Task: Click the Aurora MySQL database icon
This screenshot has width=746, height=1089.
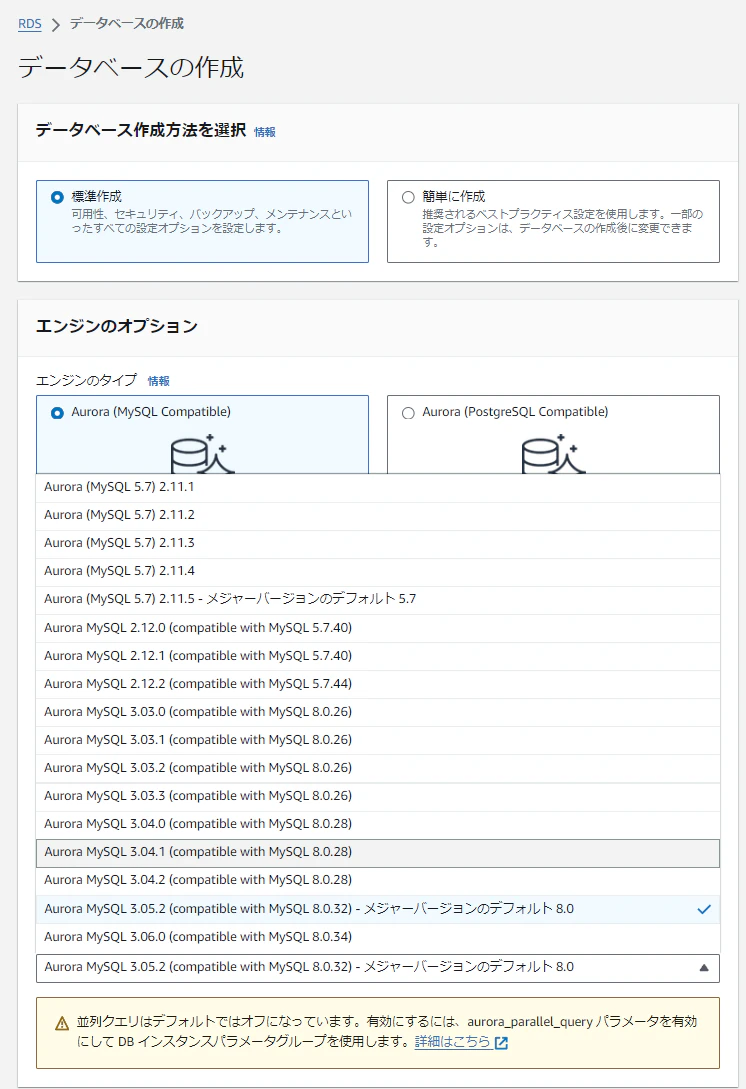Action: (202, 454)
